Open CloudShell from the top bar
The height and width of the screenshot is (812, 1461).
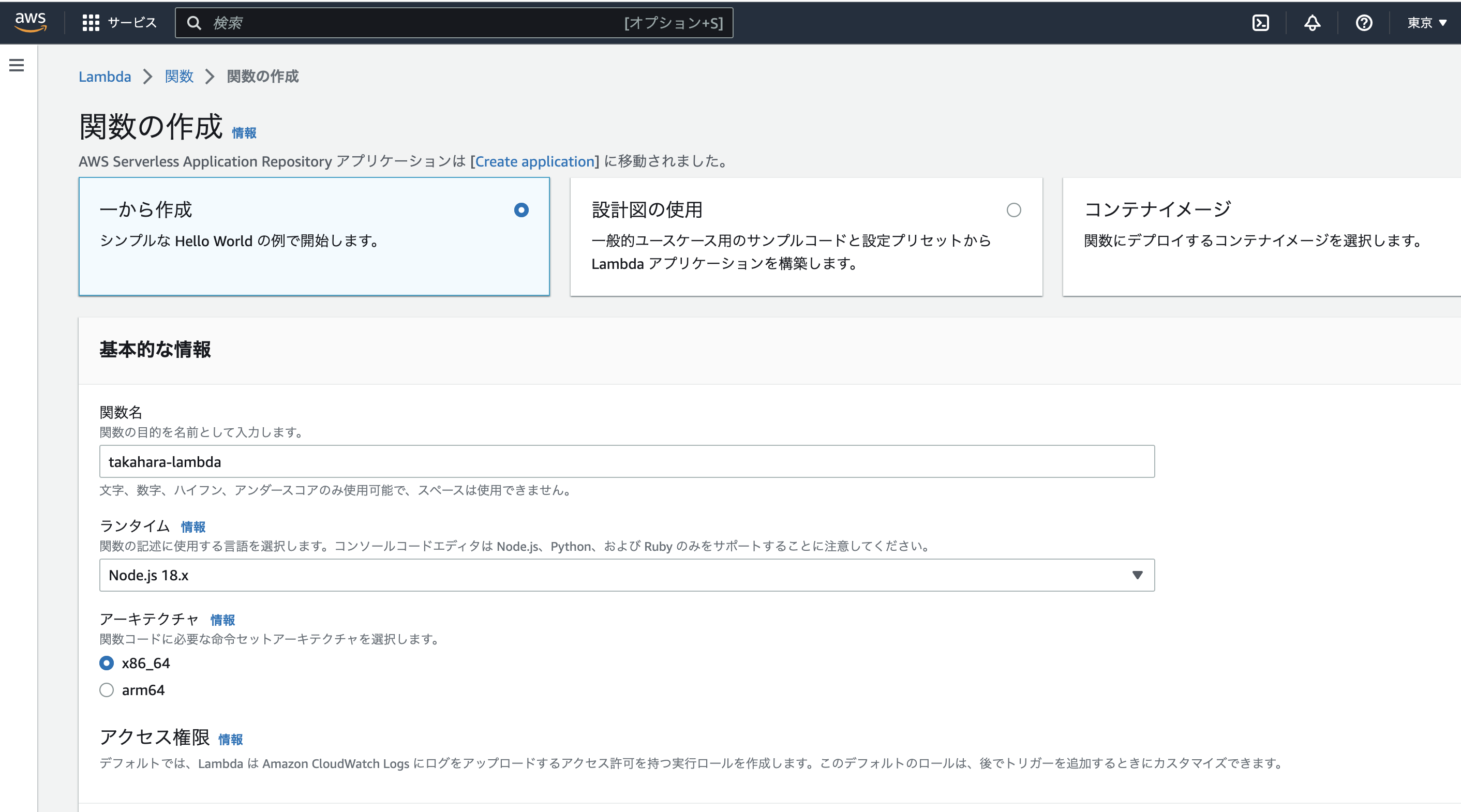(1260, 23)
